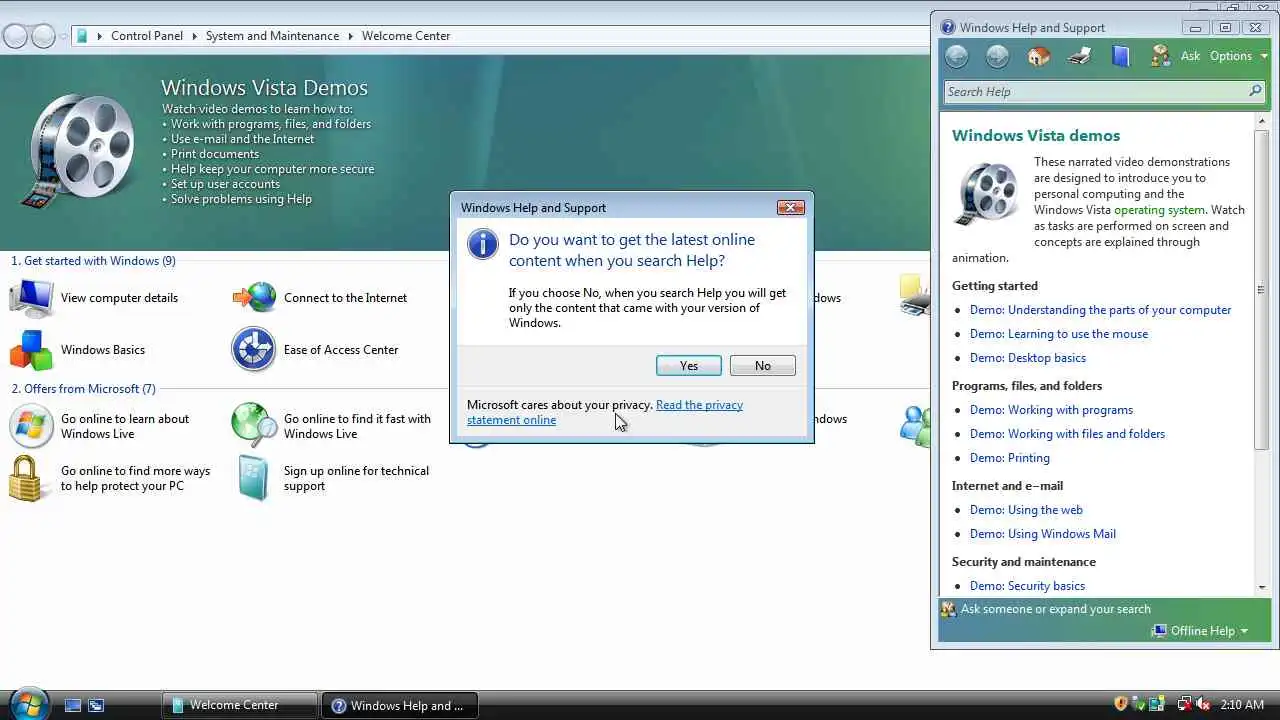The width and height of the screenshot is (1280, 720).
Task: Open View computer details item
Action: [94, 298]
